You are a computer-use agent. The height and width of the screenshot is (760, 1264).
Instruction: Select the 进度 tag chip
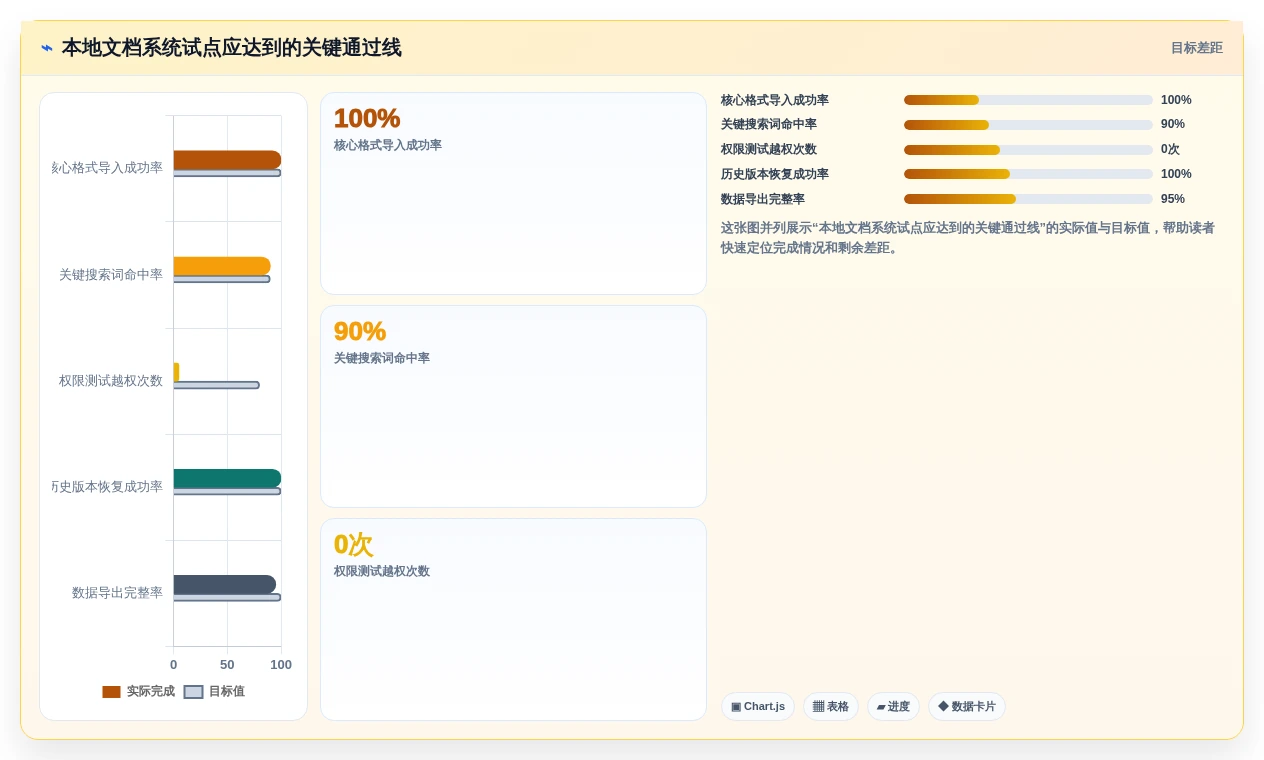coord(893,706)
